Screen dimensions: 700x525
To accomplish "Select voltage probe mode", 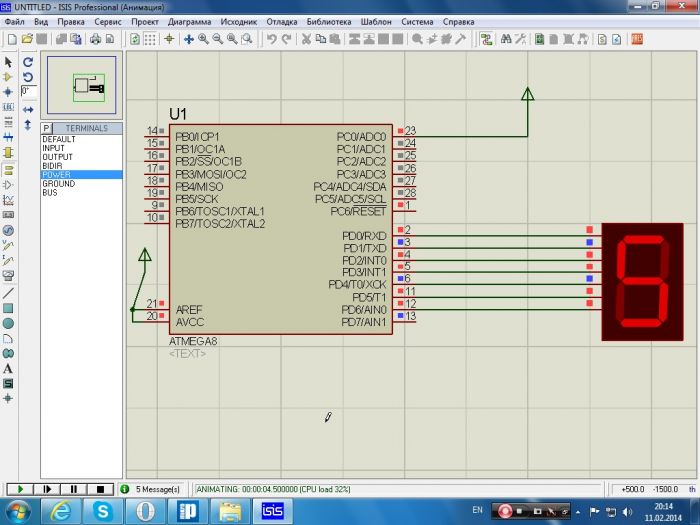I will [8, 245].
